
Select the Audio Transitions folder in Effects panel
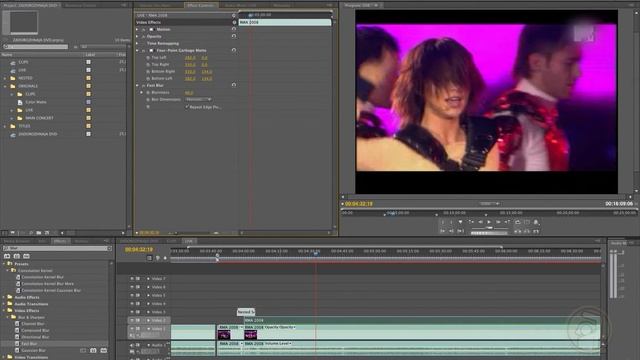point(31,304)
